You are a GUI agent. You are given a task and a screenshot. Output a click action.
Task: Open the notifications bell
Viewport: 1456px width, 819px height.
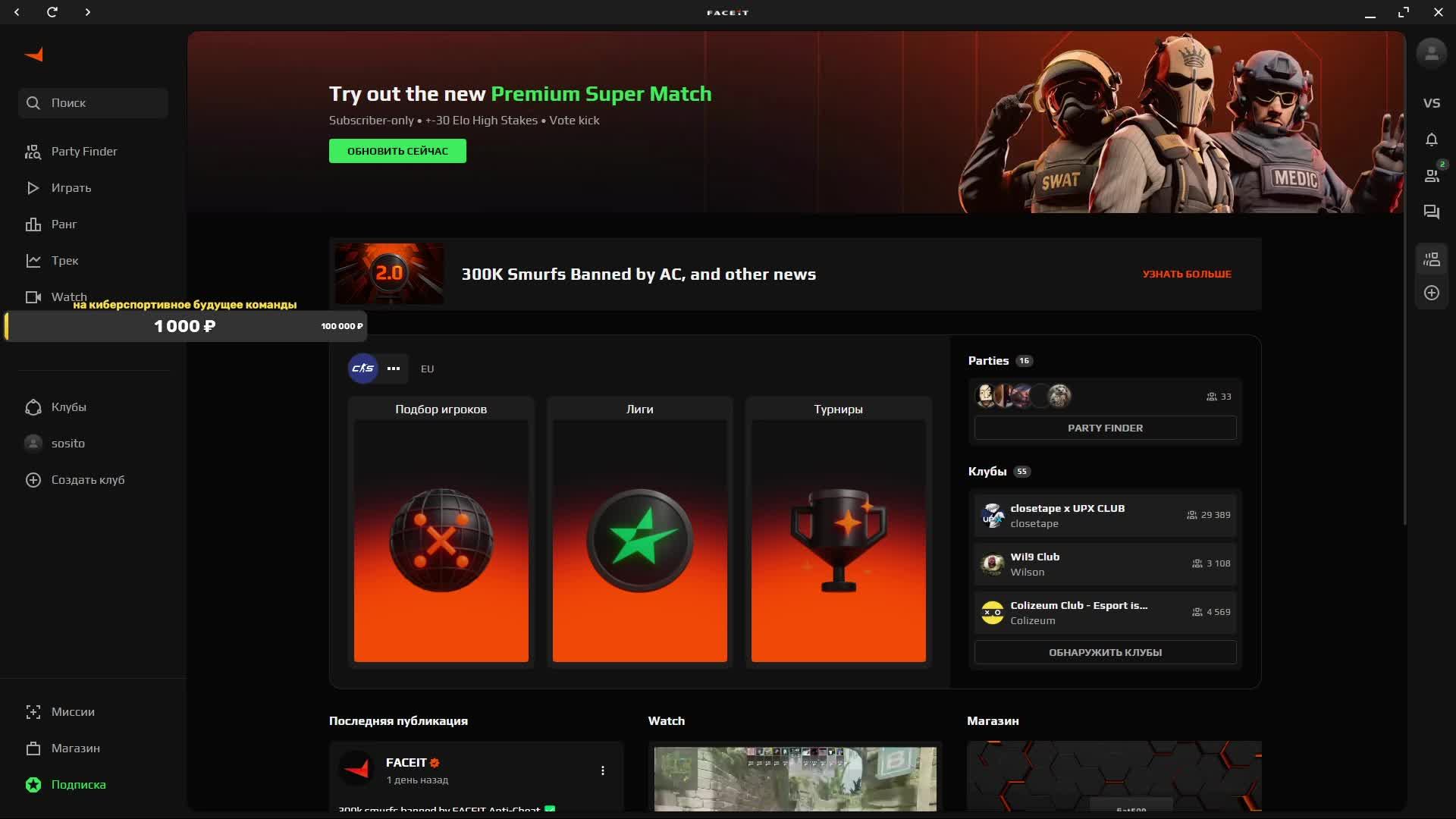pos(1431,140)
